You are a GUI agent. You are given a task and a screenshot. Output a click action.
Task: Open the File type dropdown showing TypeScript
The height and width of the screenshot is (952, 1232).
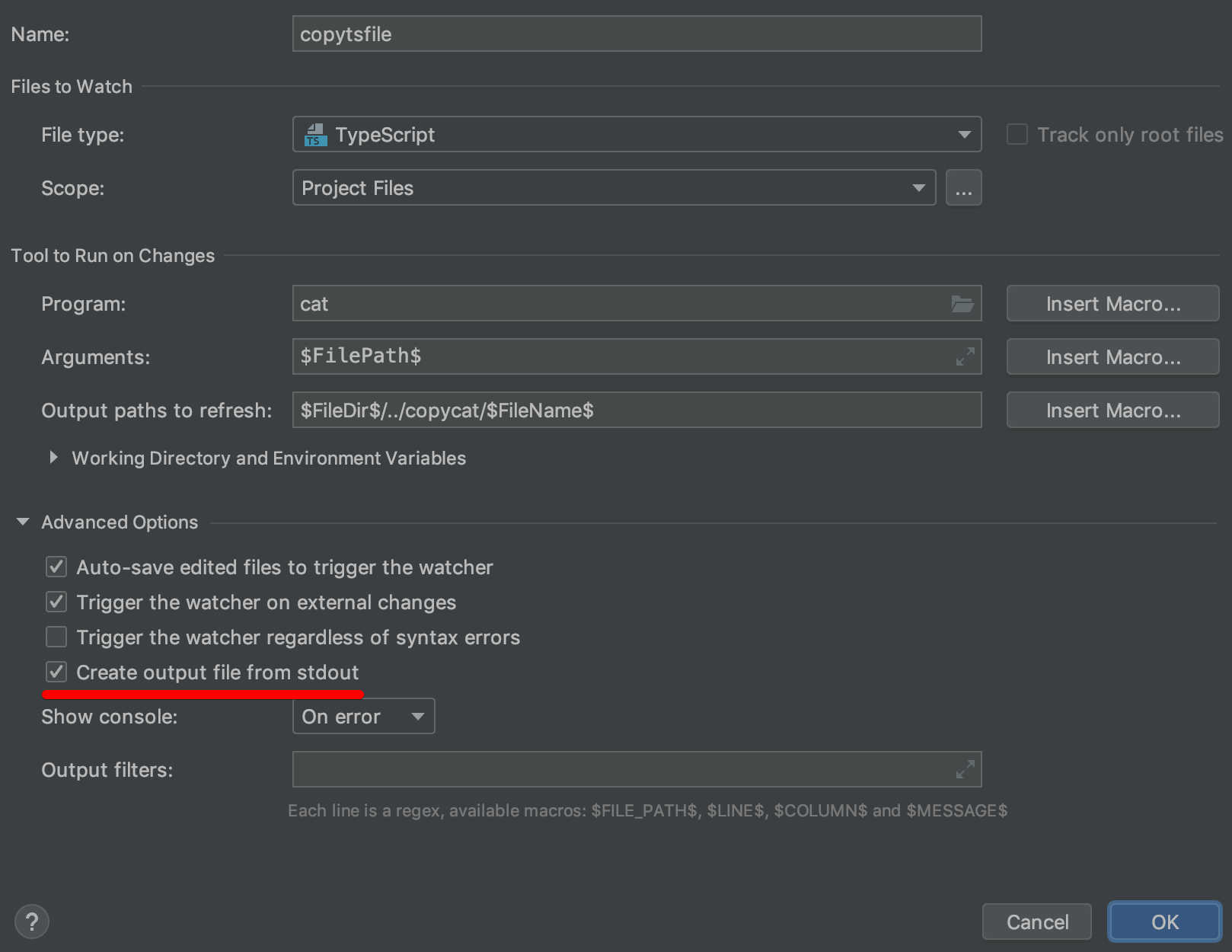636,135
